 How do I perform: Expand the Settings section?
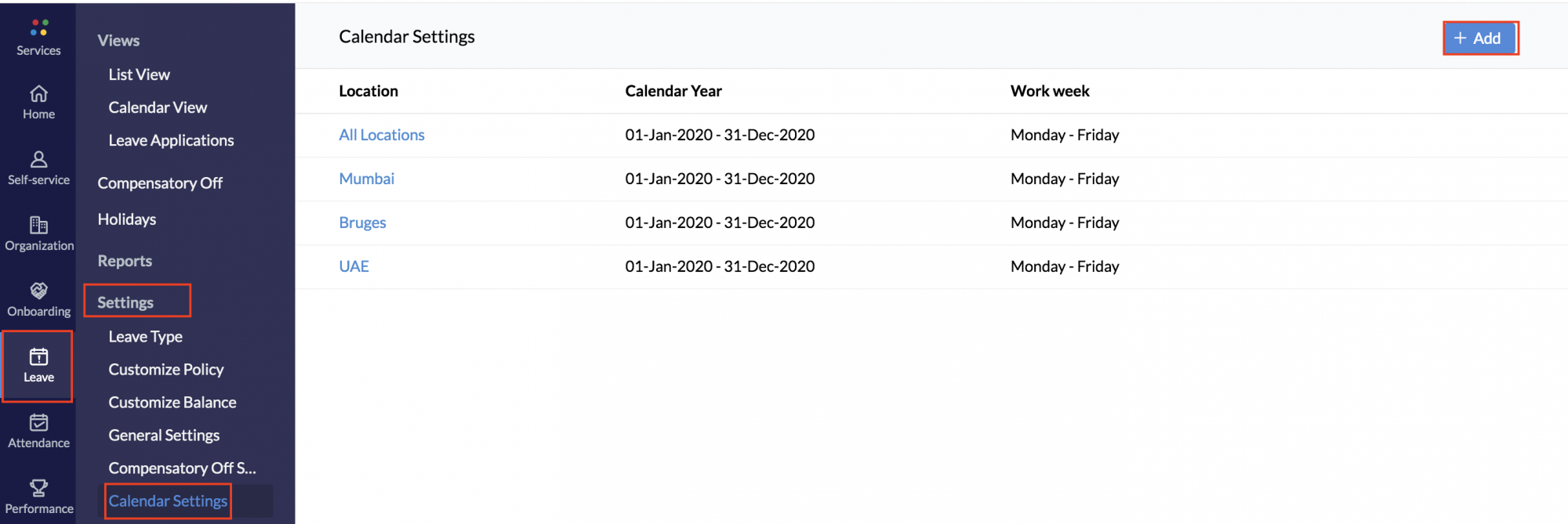tap(125, 302)
